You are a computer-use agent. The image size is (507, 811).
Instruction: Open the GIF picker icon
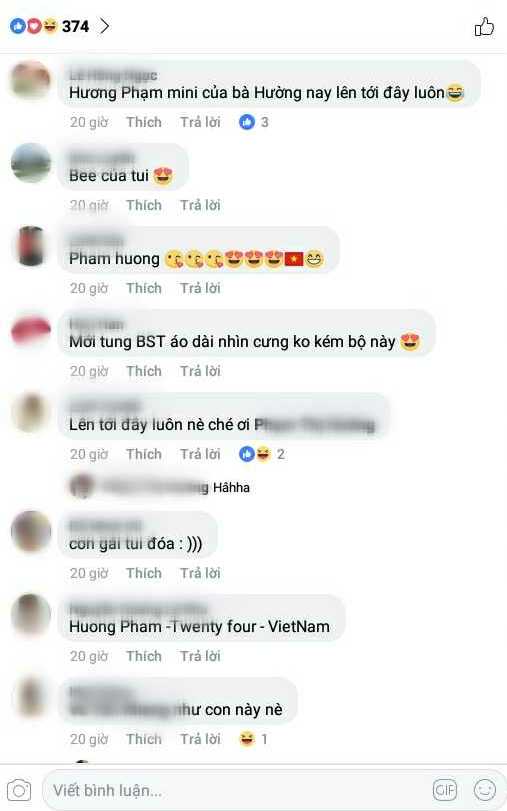click(x=444, y=790)
